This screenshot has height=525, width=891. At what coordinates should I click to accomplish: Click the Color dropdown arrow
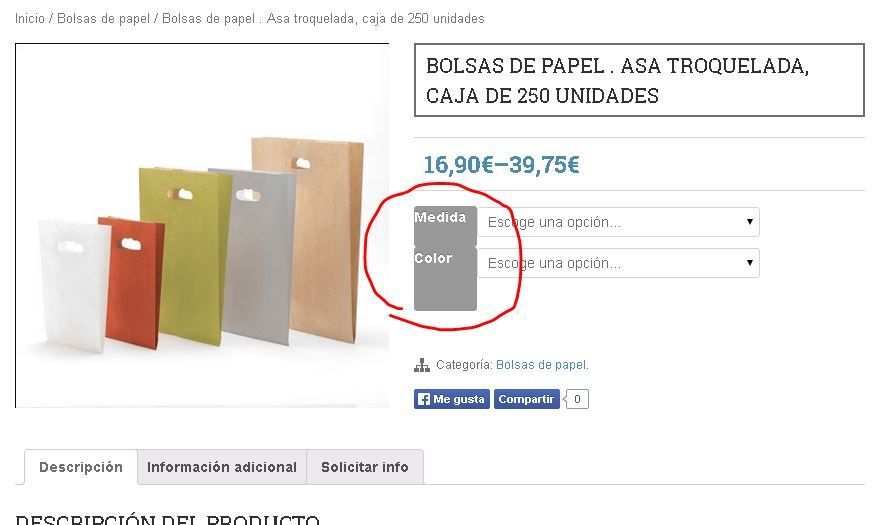coord(750,262)
